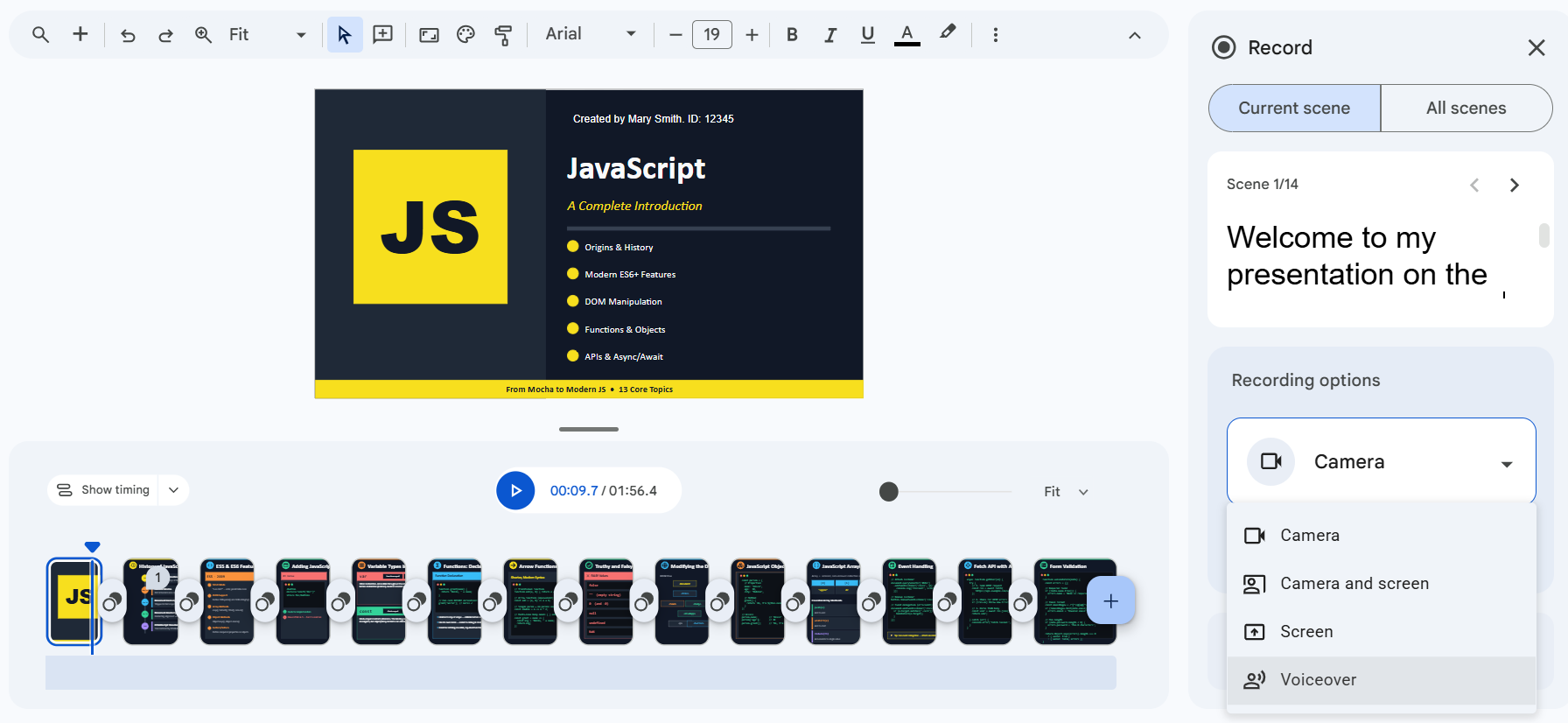Select the Event Handling scene thumbnail

[x=909, y=601]
